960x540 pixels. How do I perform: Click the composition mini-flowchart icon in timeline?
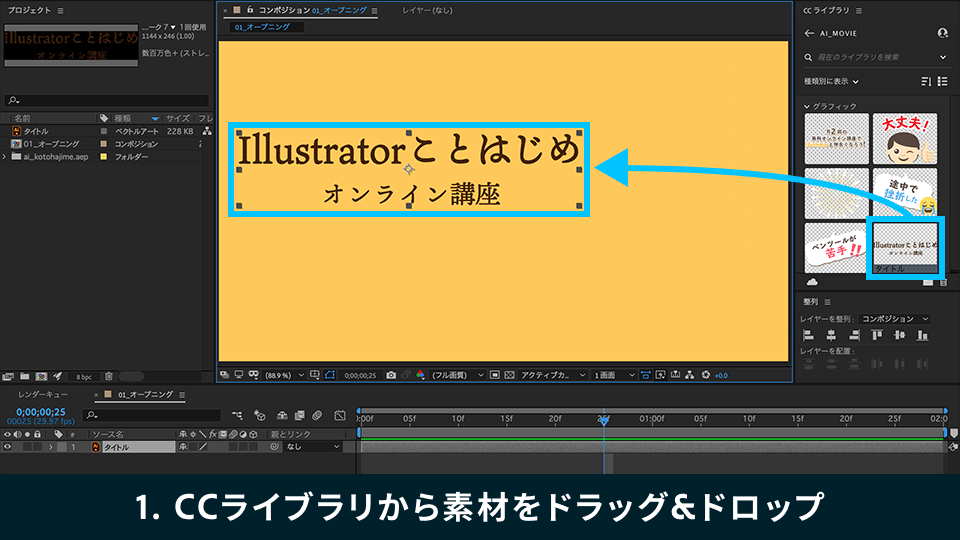click(x=237, y=415)
